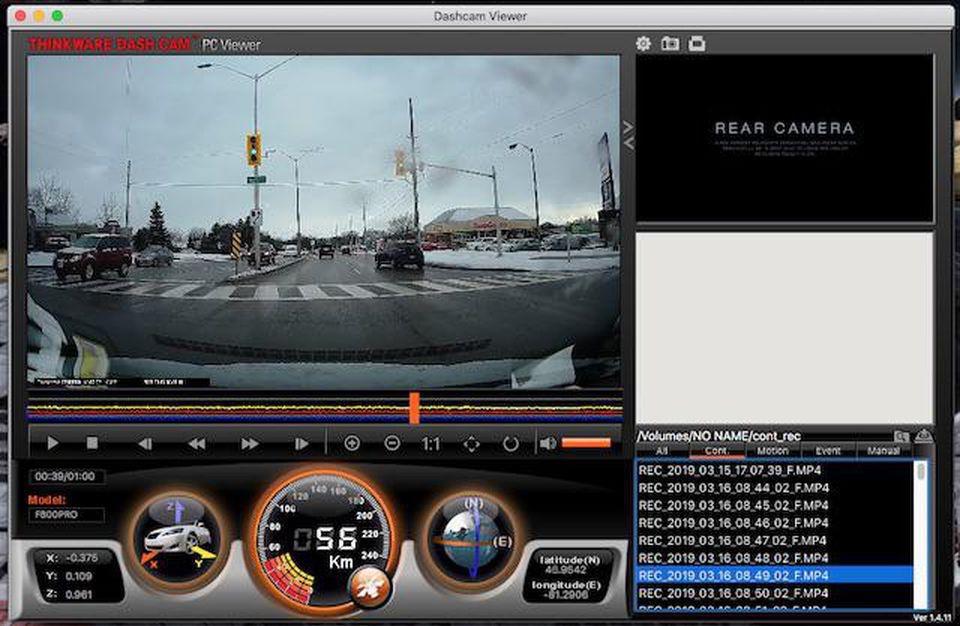Reset video to 1:1 scale
This screenshot has width=960, height=626.
431,443
